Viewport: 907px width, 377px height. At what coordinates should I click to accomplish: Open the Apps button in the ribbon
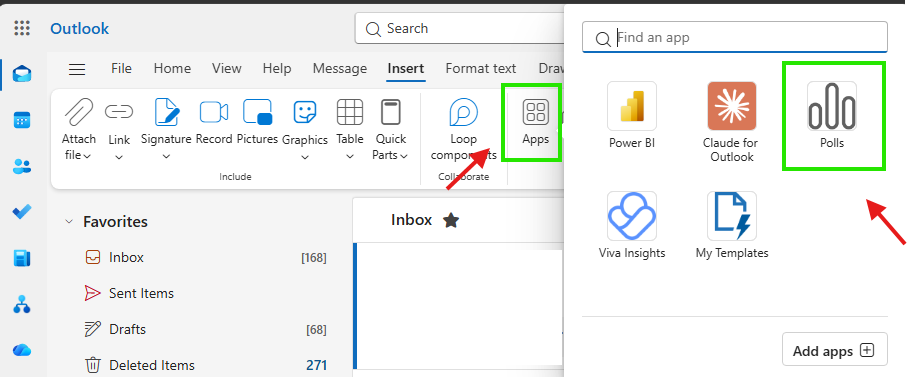pyautogui.click(x=535, y=122)
